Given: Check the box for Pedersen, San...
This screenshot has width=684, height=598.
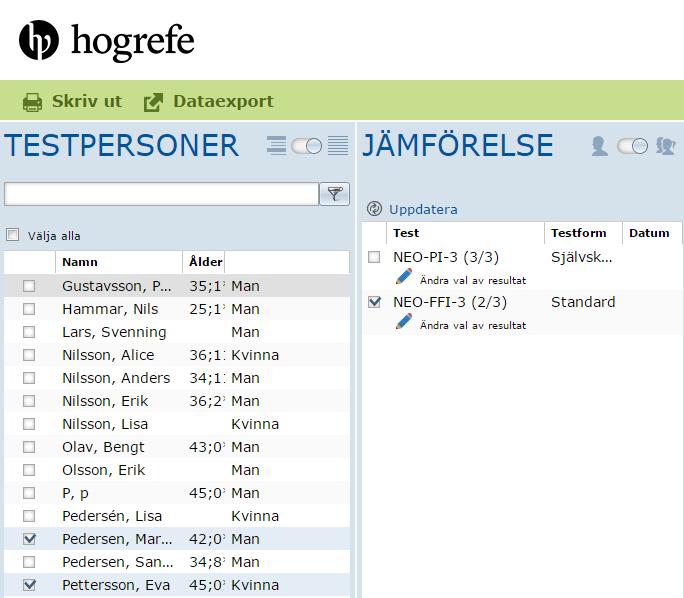Looking at the screenshot, I should pyautogui.click(x=29, y=562).
